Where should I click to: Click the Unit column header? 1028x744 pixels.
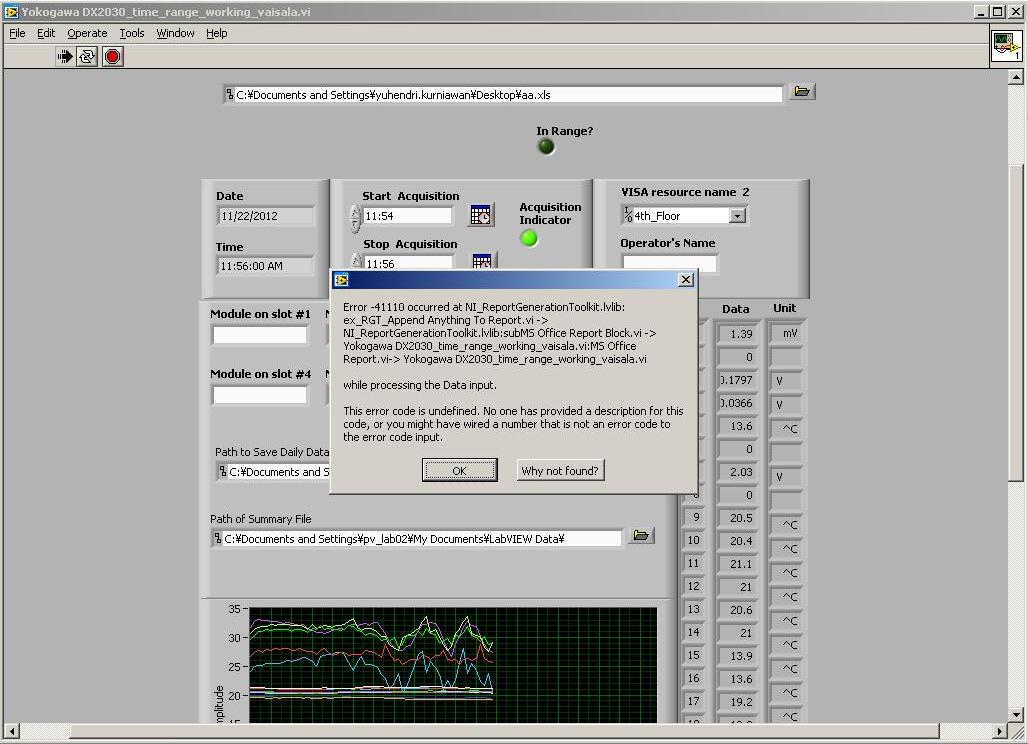click(x=784, y=308)
